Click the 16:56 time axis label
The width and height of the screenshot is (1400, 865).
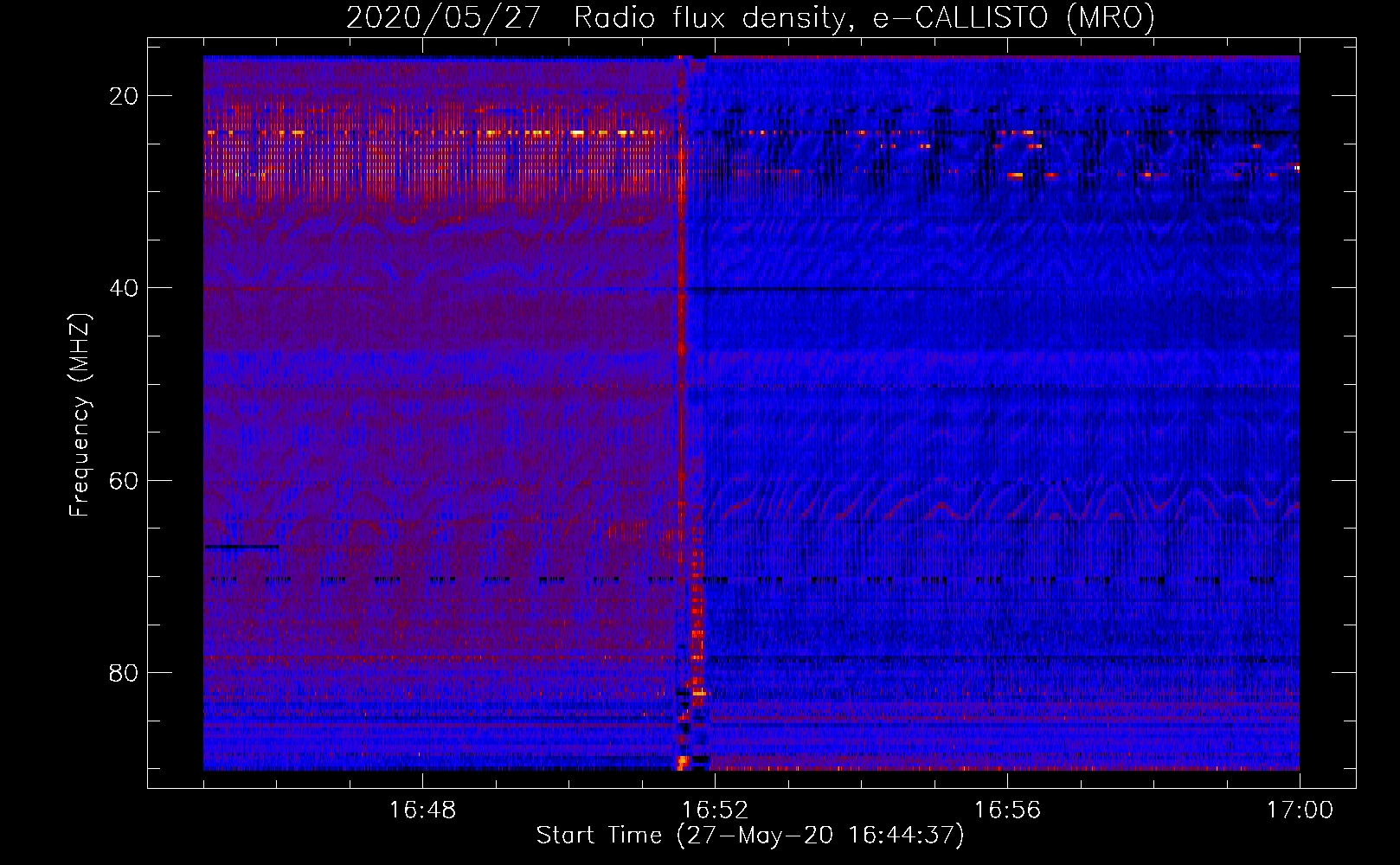(x=1007, y=811)
